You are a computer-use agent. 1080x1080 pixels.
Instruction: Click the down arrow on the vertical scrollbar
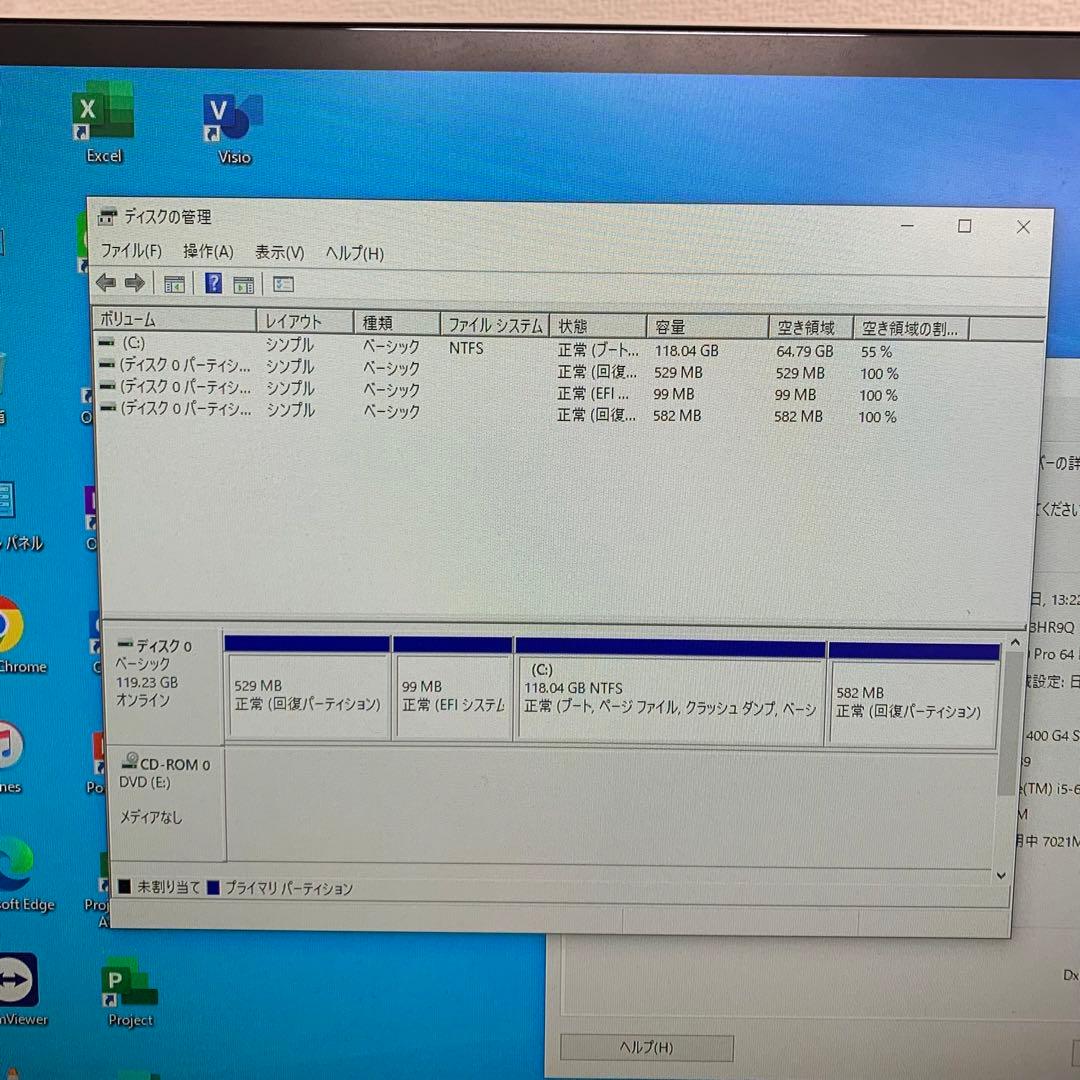(x=1001, y=875)
